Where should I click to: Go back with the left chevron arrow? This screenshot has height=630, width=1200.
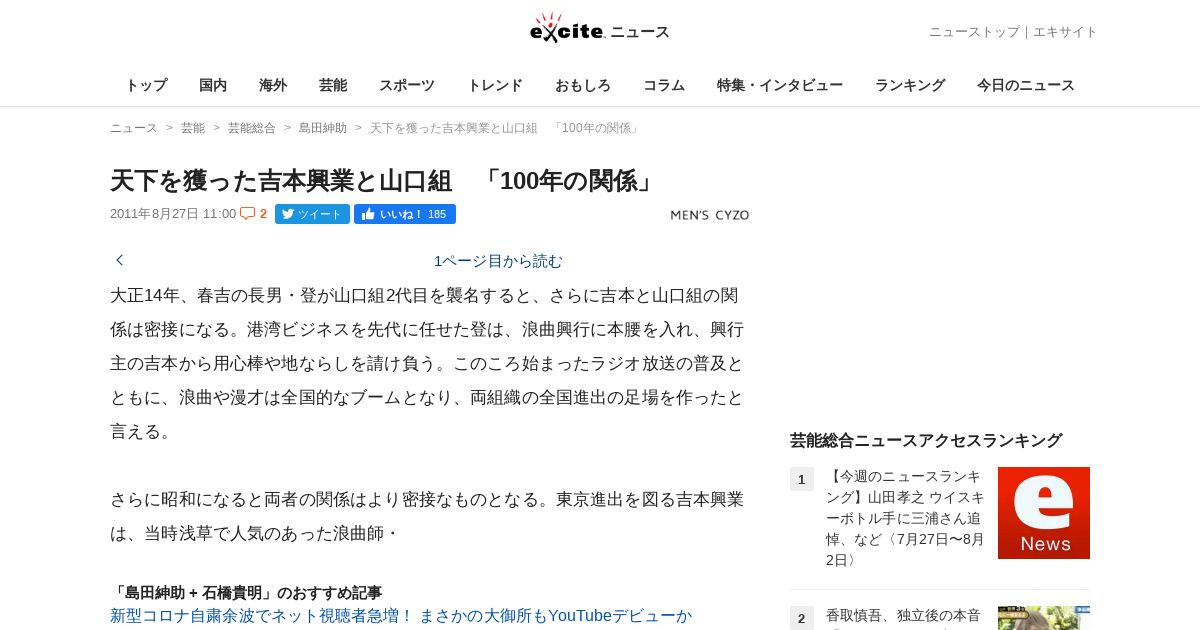point(120,260)
